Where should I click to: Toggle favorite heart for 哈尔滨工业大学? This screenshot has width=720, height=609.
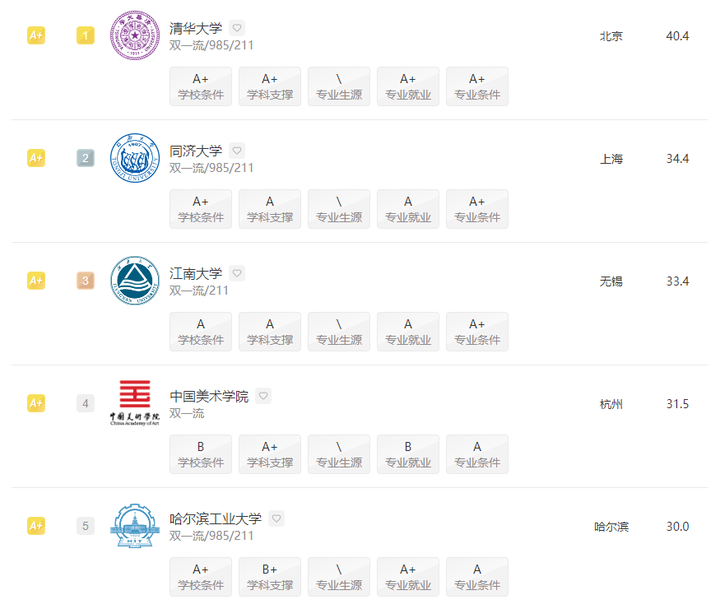[276, 518]
